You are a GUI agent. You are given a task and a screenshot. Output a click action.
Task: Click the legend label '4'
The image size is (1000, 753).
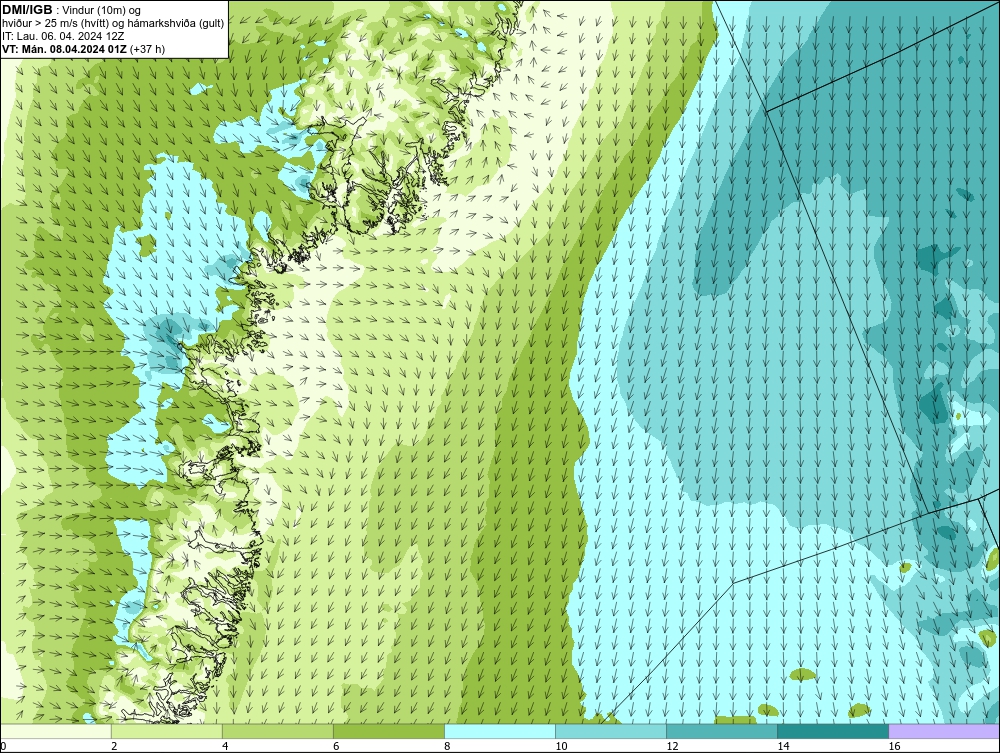pos(225,746)
